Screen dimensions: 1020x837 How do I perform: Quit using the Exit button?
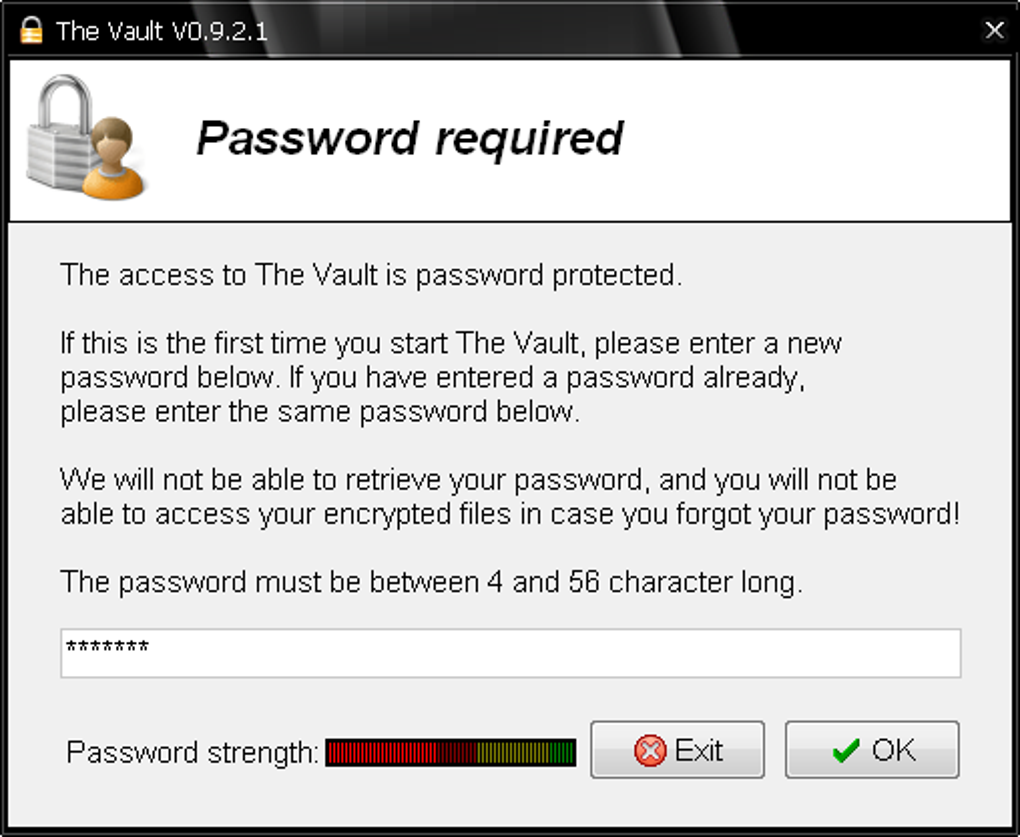point(677,749)
